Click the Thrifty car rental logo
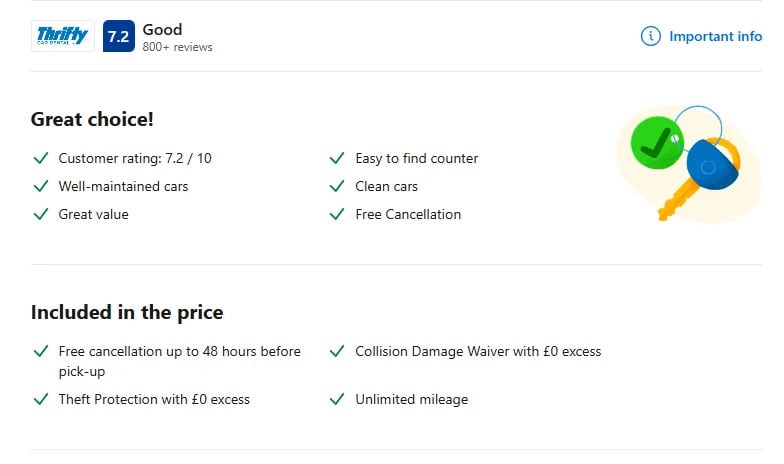 tap(63, 37)
